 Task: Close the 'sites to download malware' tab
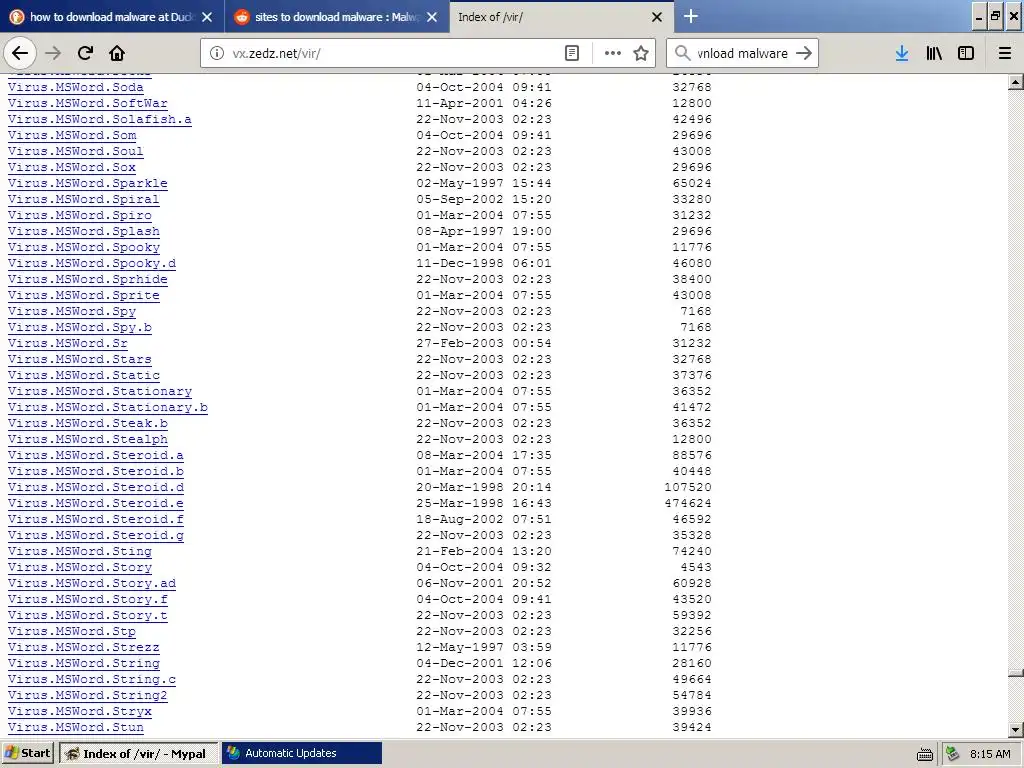[432, 17]
